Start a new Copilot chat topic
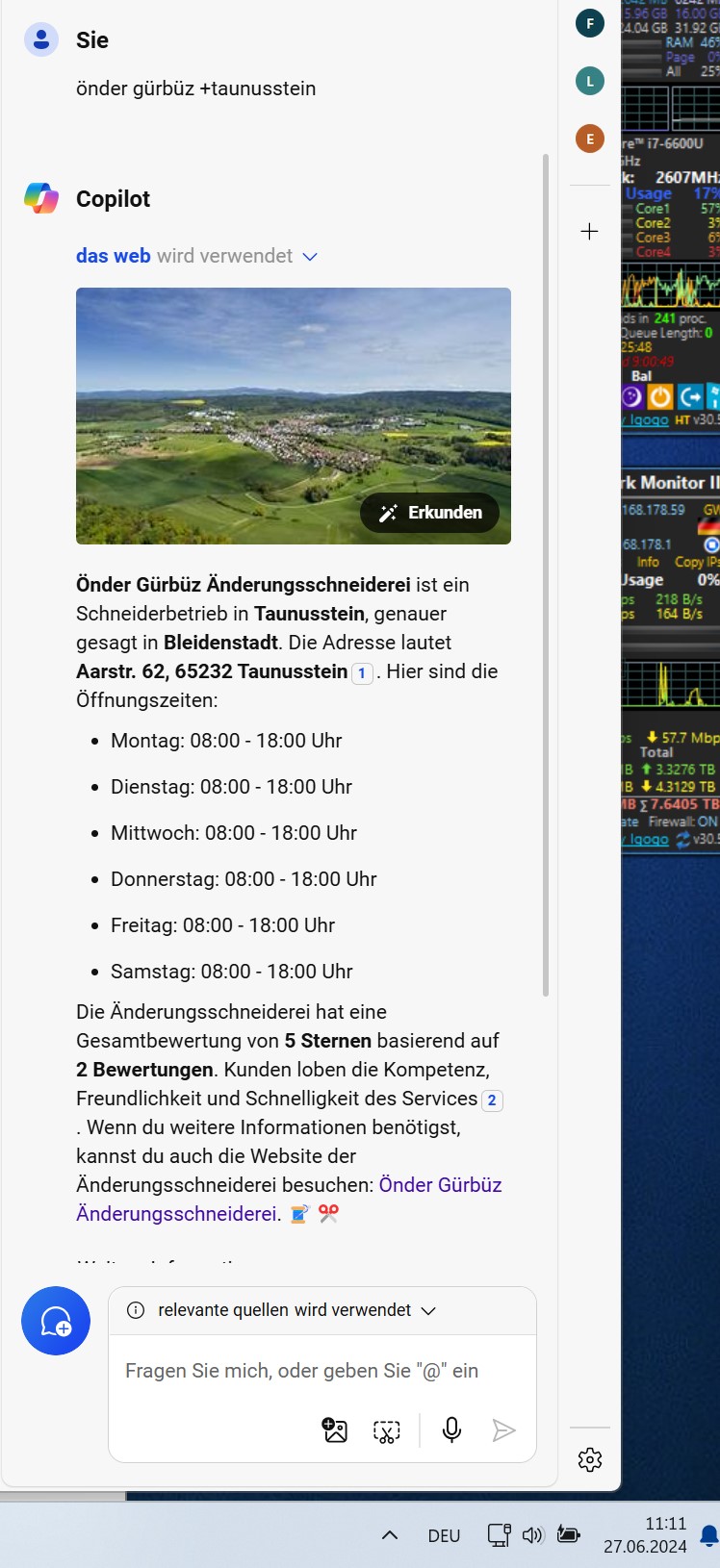The height and width of the screenshot is (1568, 720). click(56, 1321)
